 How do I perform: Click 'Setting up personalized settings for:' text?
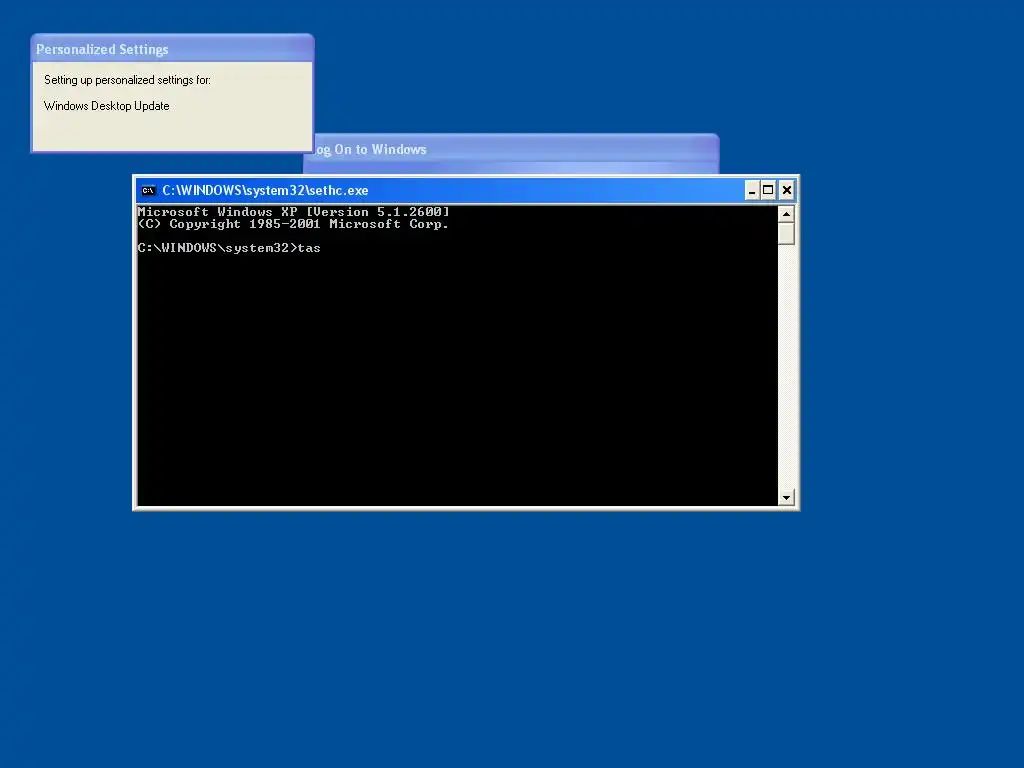click(x=127, y=80)
